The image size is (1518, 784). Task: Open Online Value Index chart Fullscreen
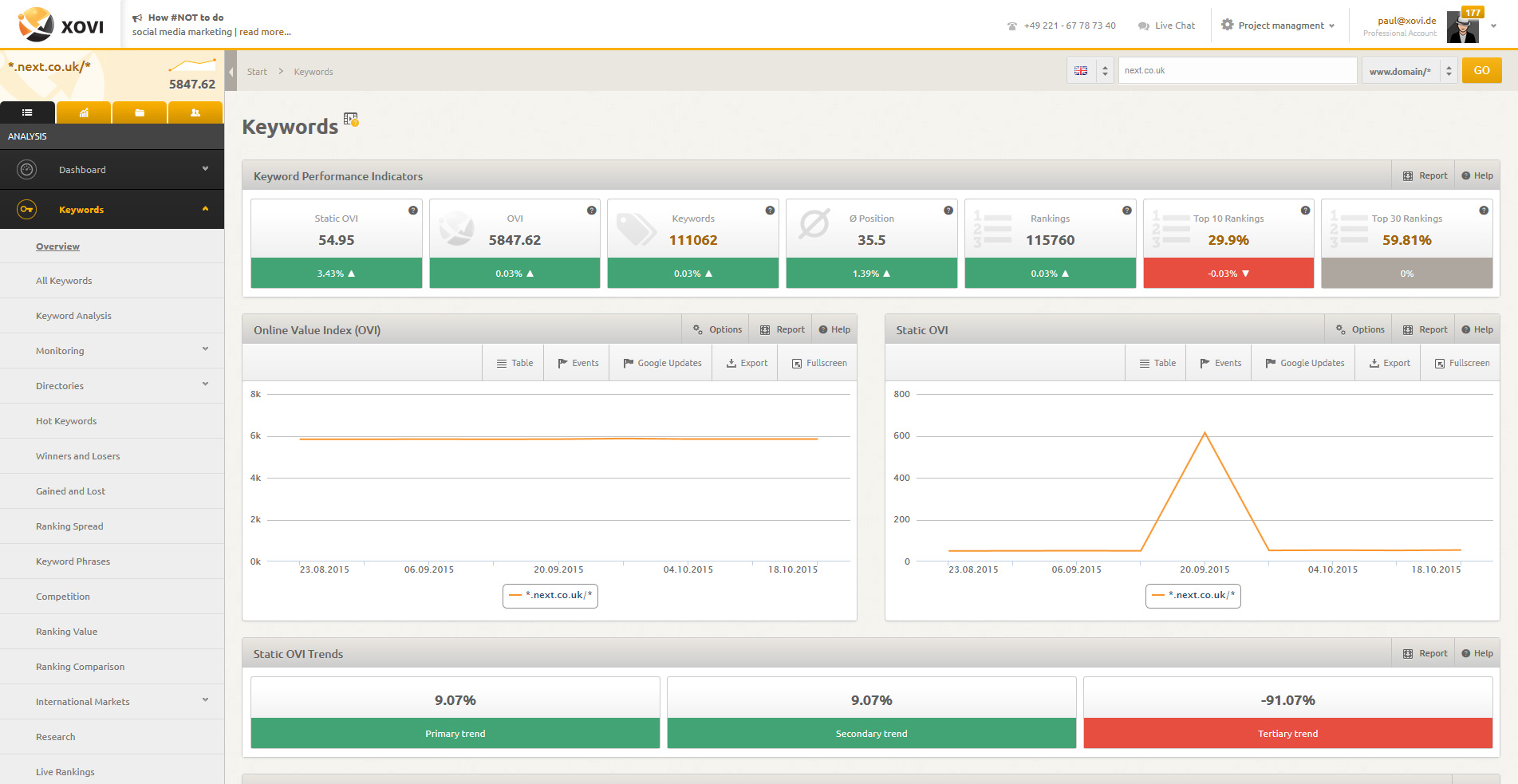pyautogui.click(x=818, y=363)
